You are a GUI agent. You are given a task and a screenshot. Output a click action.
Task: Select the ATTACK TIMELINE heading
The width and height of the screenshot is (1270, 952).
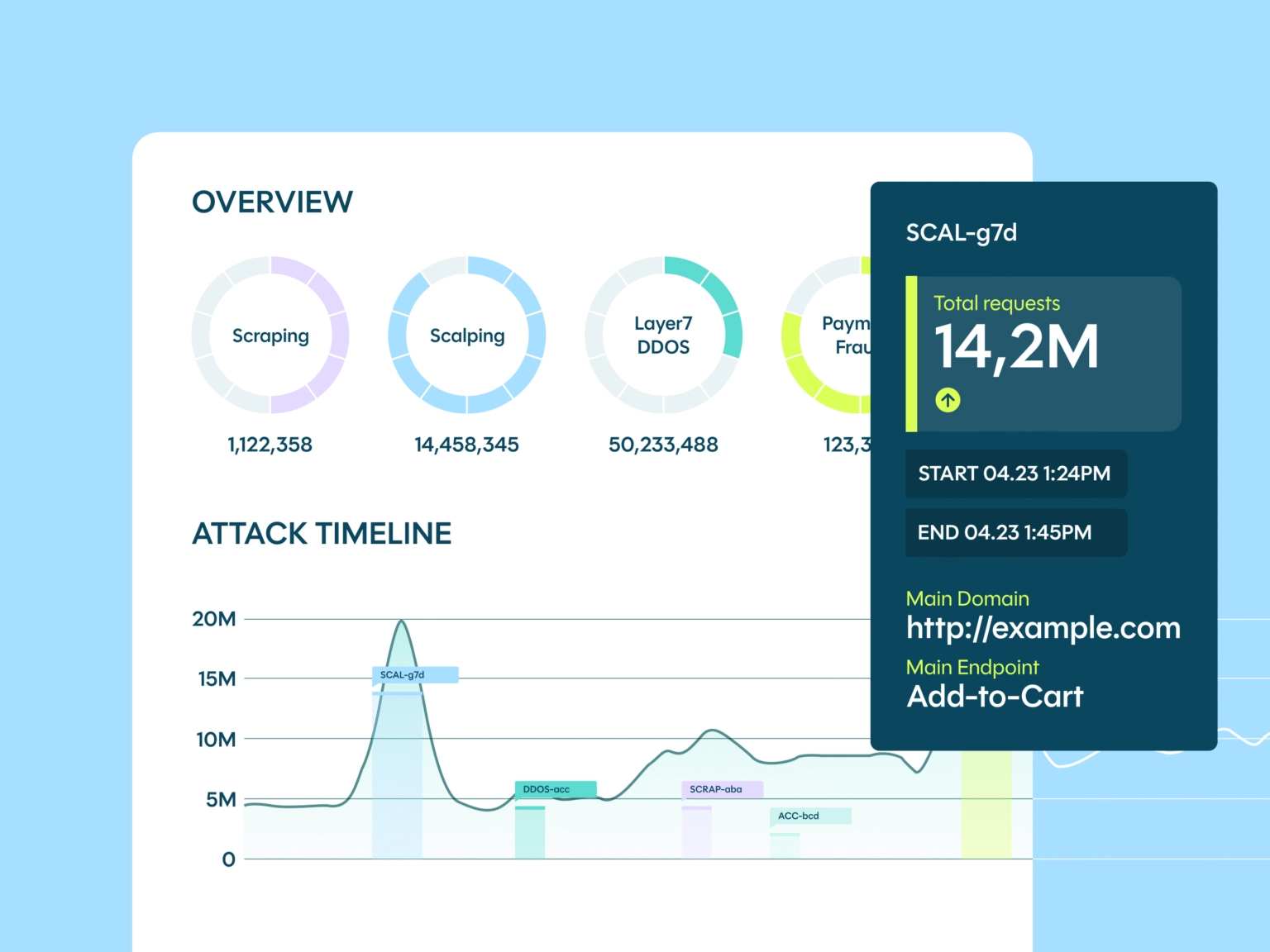[x=322, y=534]
